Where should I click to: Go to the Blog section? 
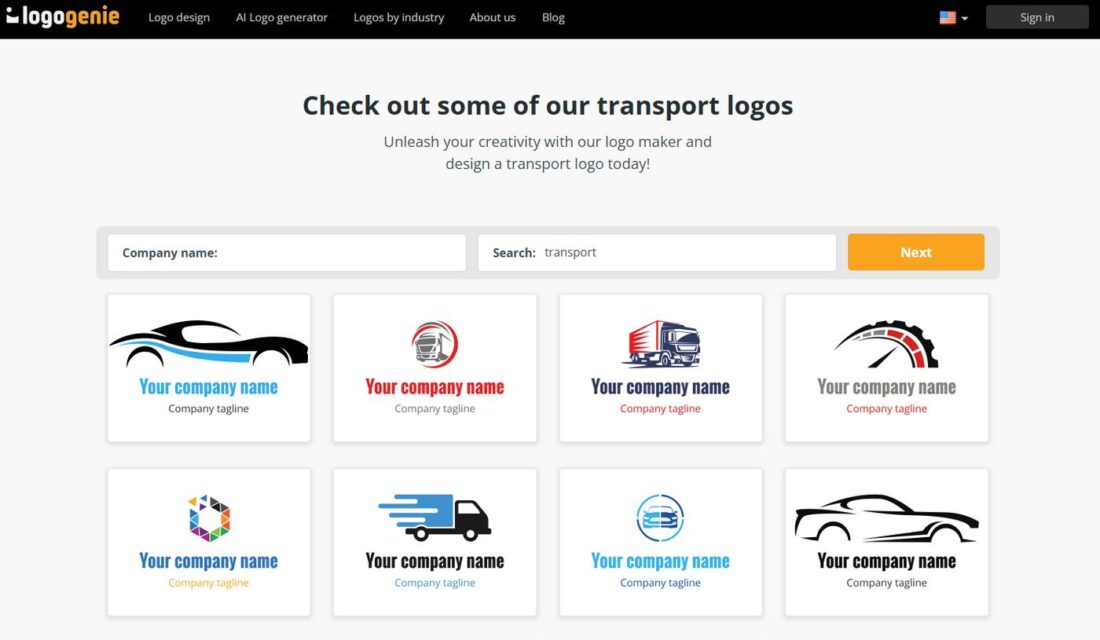(x=553, y=17)
